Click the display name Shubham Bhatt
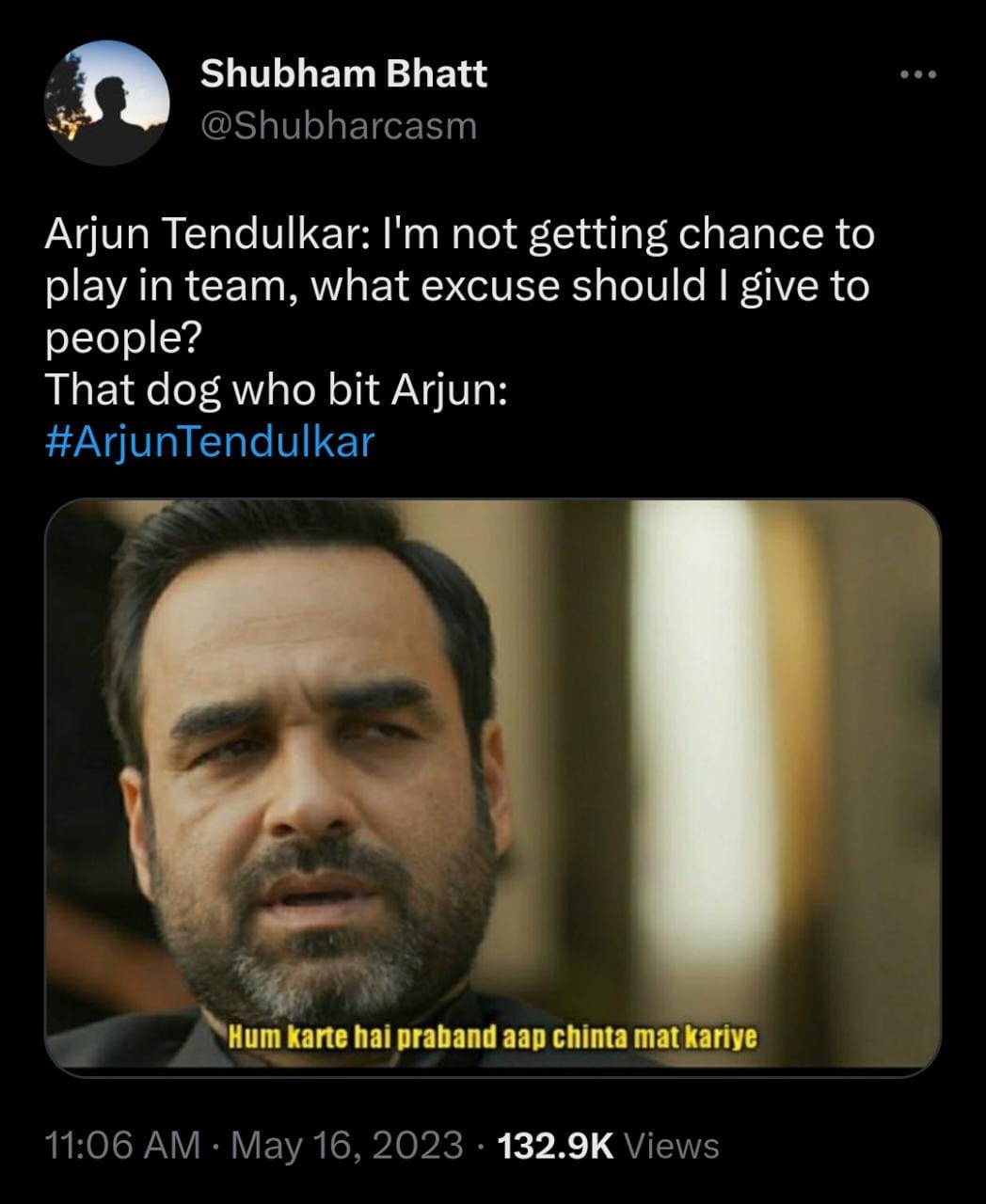986x1204 pixels. pyautogui.click(x=343, y=73)
